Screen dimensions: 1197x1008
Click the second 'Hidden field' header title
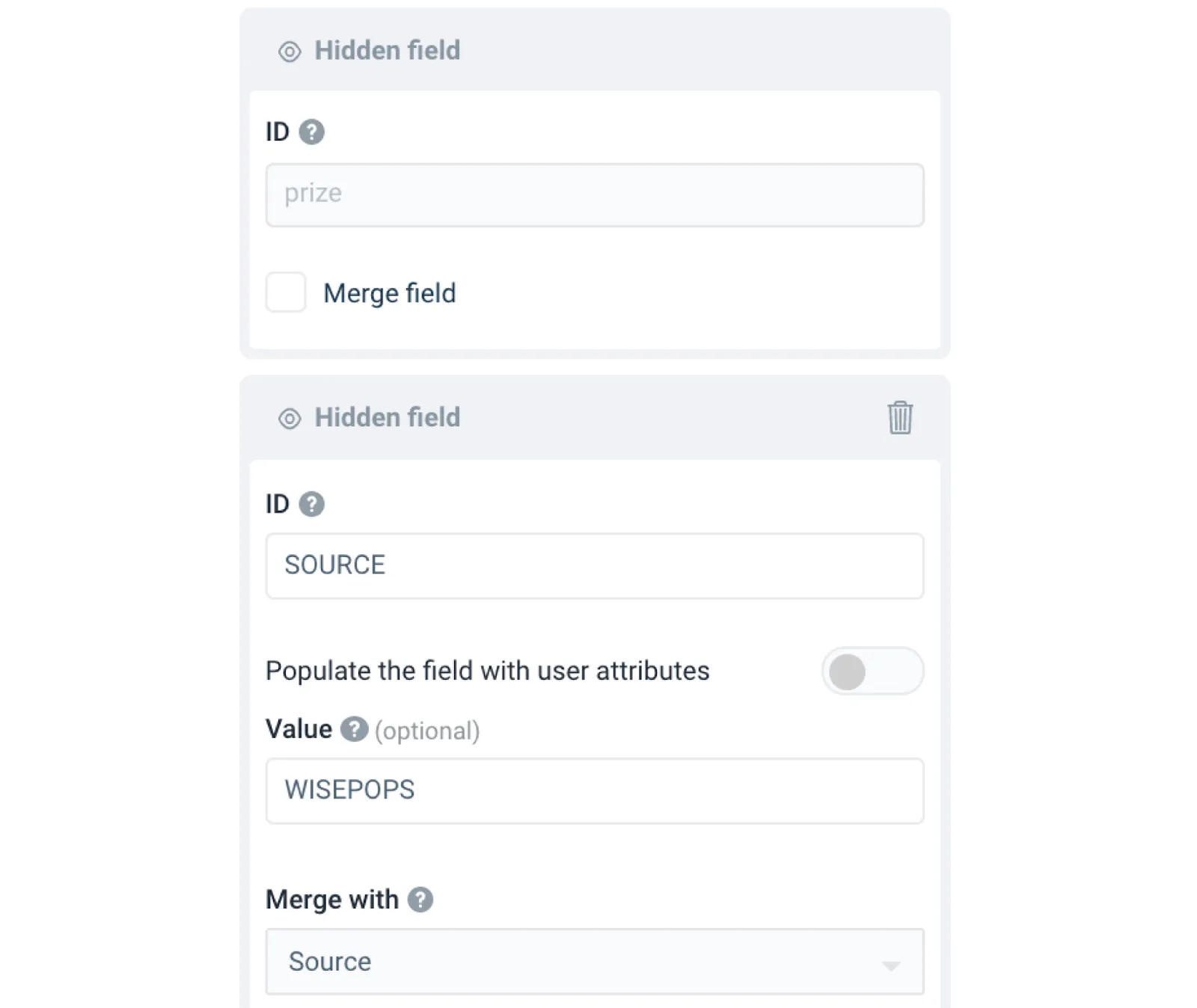[x=387, y=417]
